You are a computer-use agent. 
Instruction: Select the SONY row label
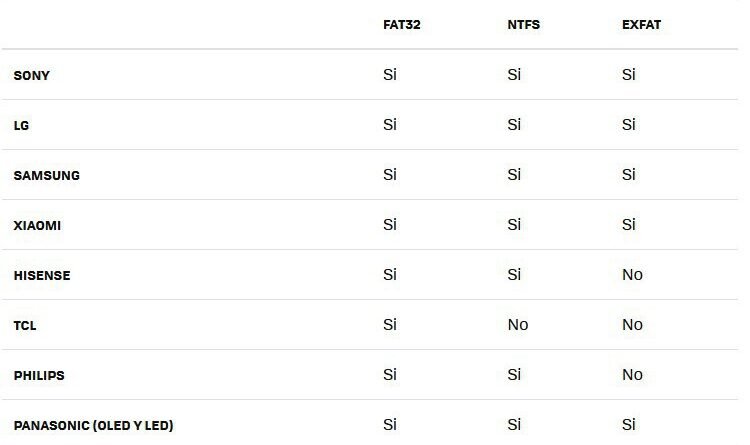31,75
